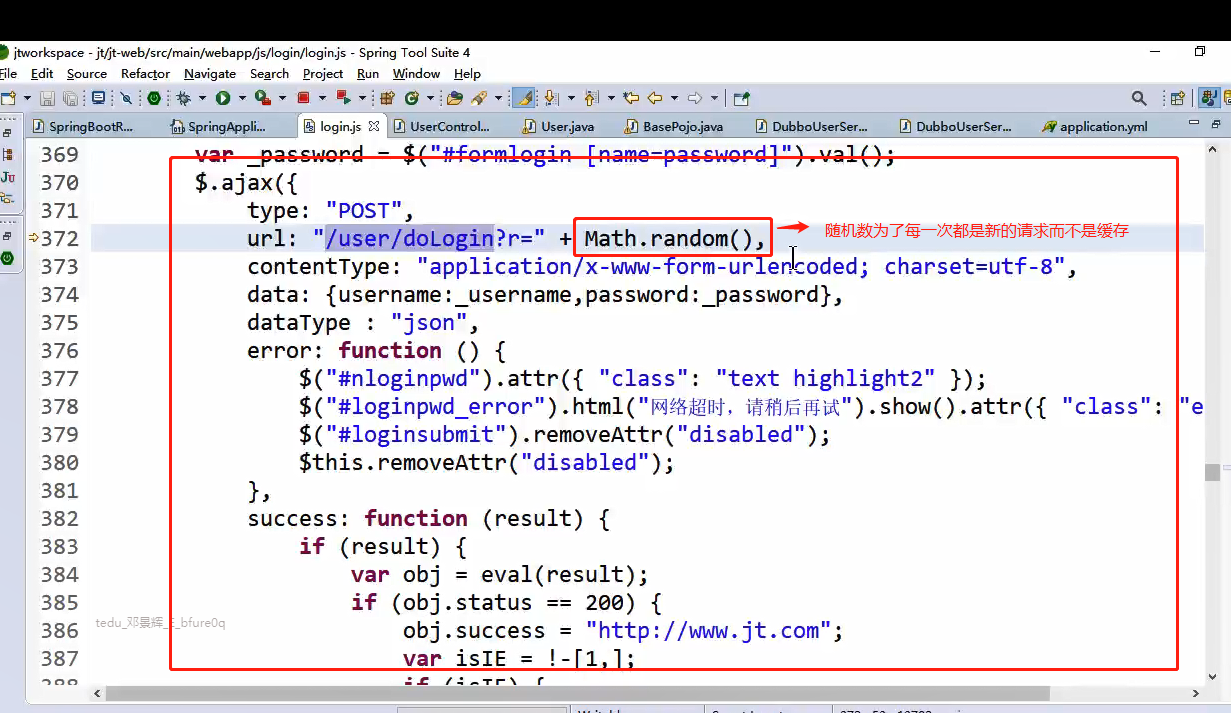Click the JUnit 'Ju' icon in left sidebar

point(8,177)
